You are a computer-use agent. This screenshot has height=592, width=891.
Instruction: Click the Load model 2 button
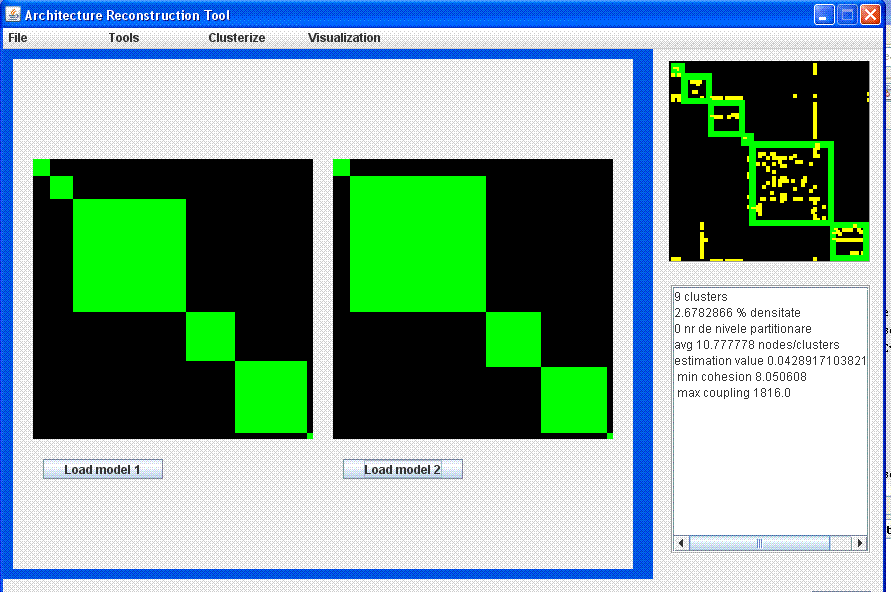tap(402, 469)
